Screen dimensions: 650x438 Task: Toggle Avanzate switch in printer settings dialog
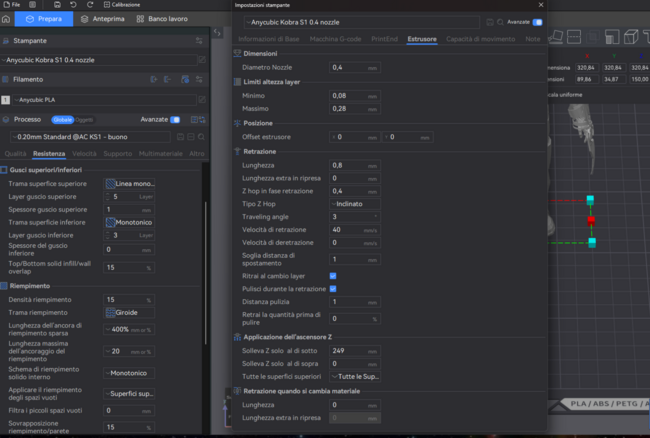[x=539, y=21]
